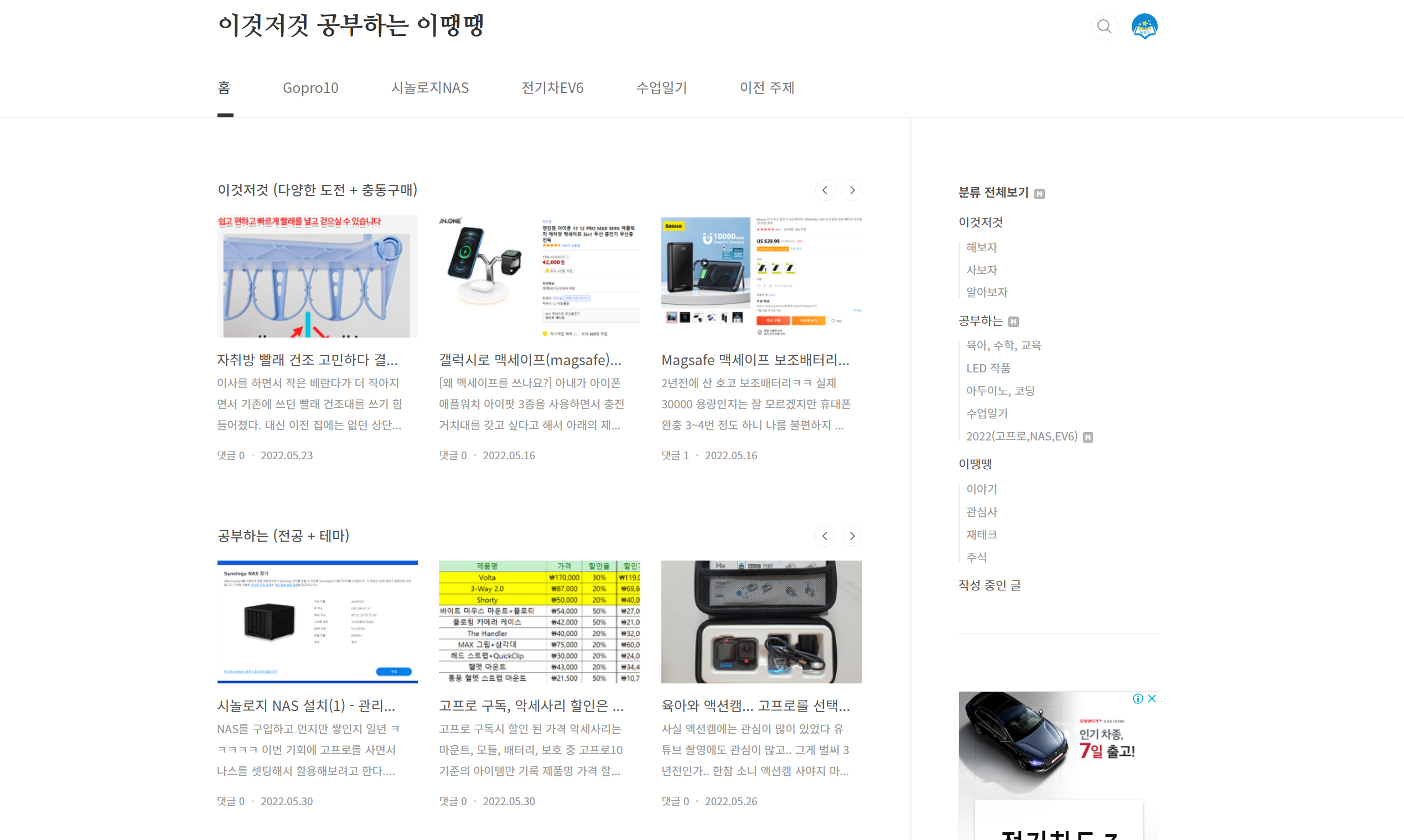Show next posts in 공부하는 carousel
This screenshot has height=840, width=1404.
tap(852, 536)
